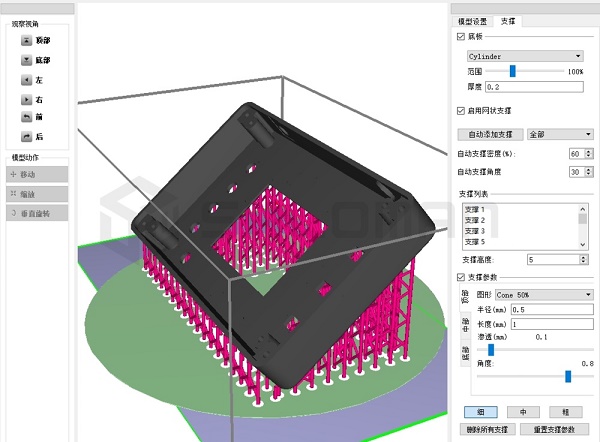Viewport: 600px width, 442px height.
Task: Activate the move (移动) model tool
Action: [37, 175]
